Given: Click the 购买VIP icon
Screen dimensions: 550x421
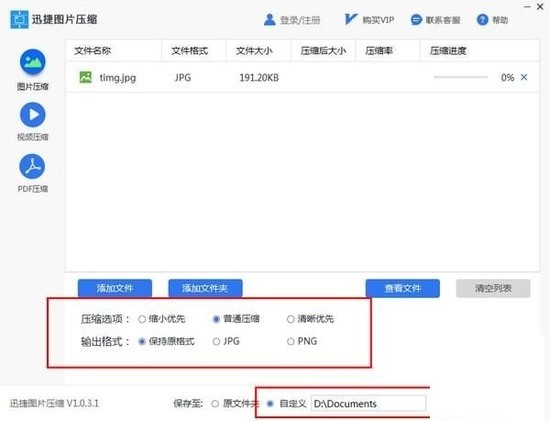Looking at the screenshot, I should click(x=350, y=19).
